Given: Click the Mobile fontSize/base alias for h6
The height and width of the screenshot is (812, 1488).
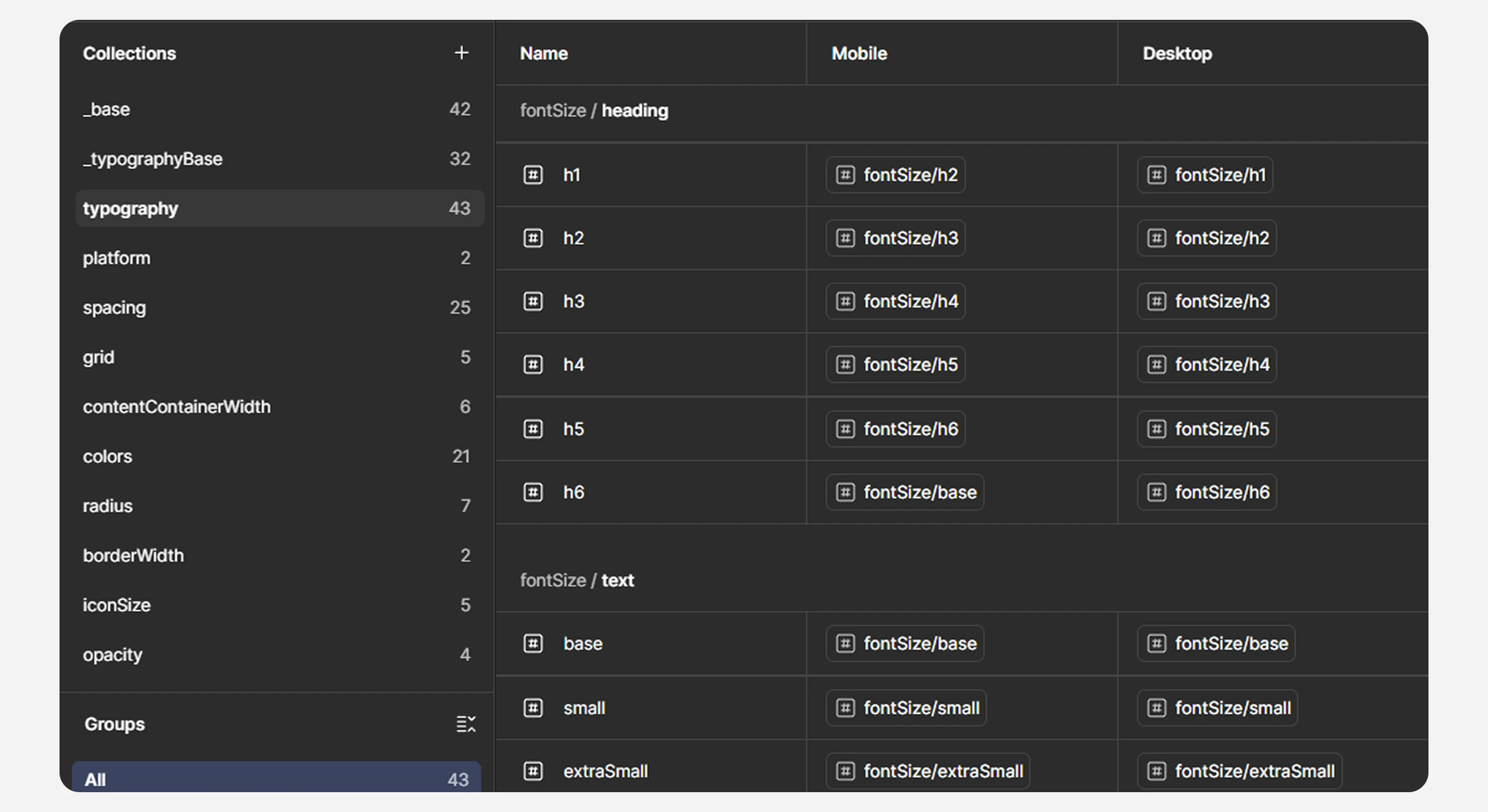Looking at the screenshot, I should 905,492.
